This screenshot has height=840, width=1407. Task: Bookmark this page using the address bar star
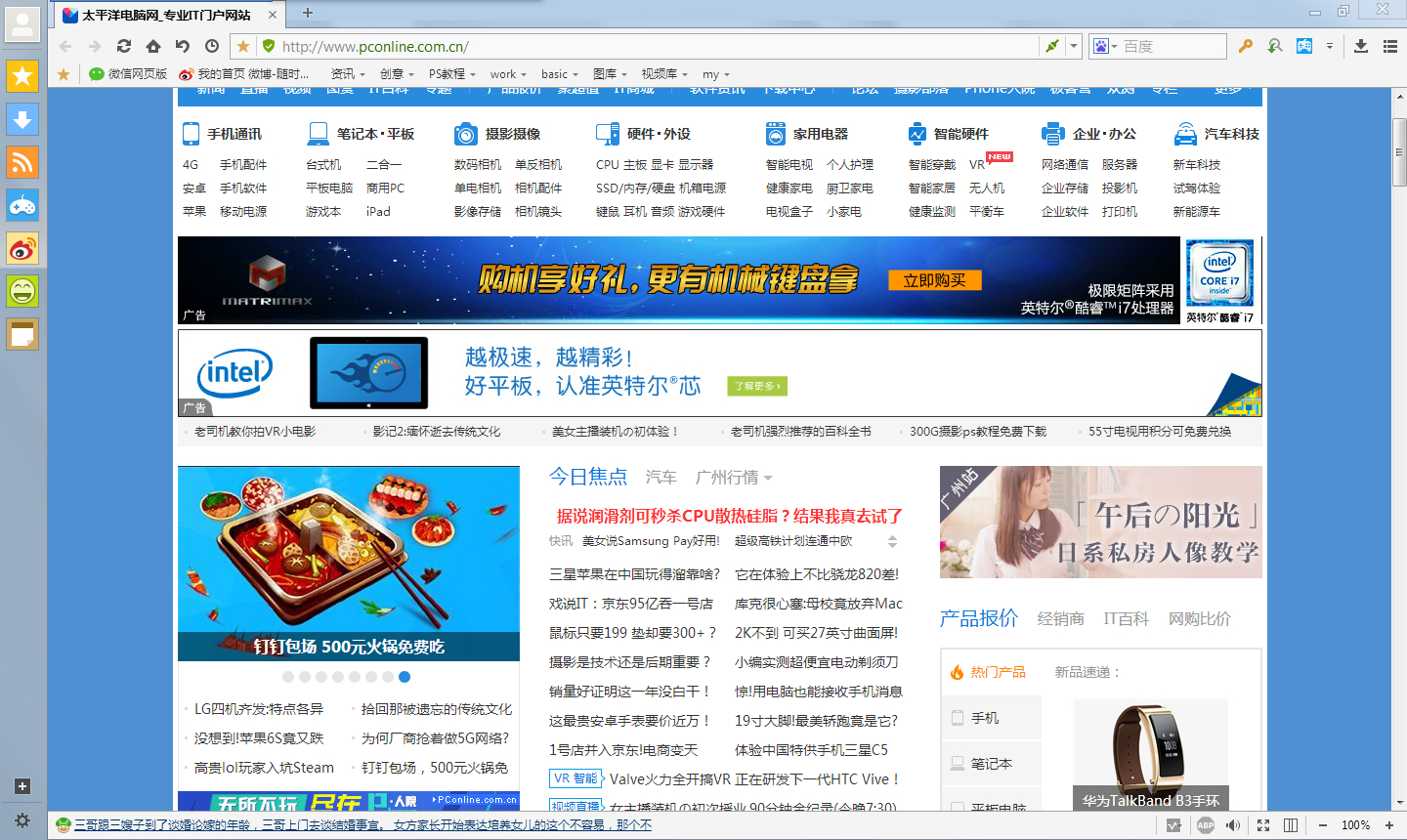tap(243, 46)
